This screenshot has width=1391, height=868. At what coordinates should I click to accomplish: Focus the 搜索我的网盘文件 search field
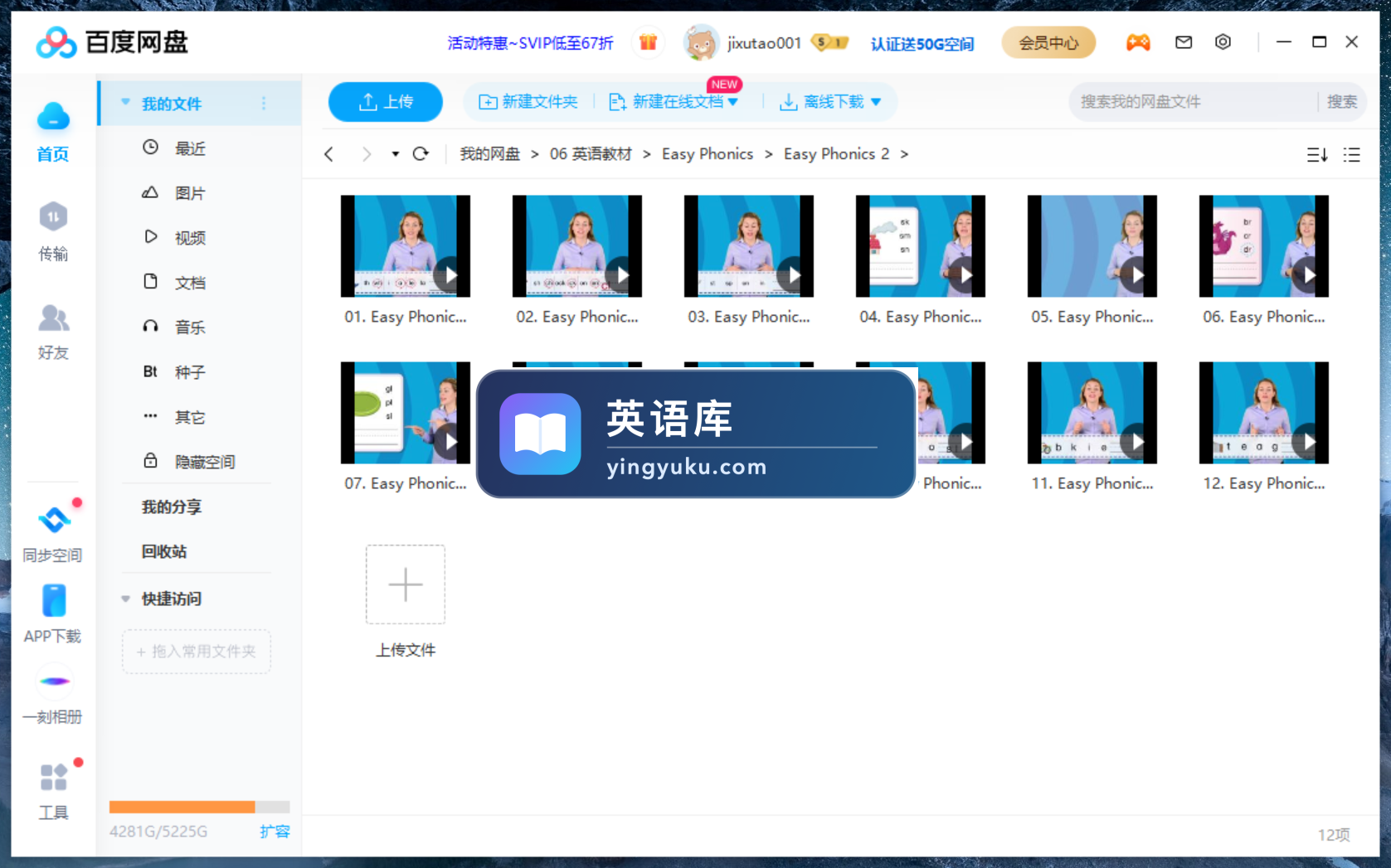point(1194,102)
